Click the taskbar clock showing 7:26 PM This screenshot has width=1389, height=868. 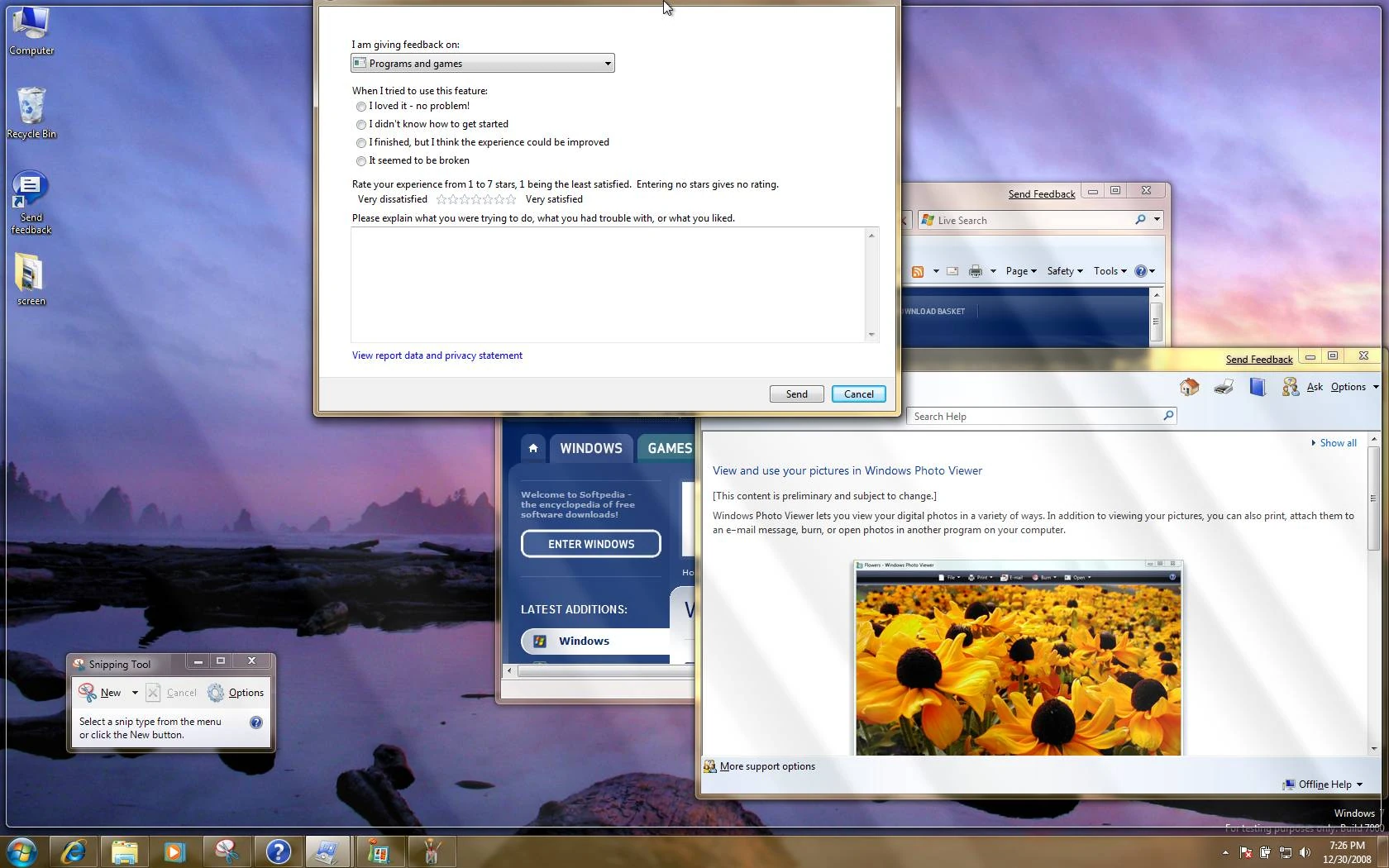[1347, 852]
